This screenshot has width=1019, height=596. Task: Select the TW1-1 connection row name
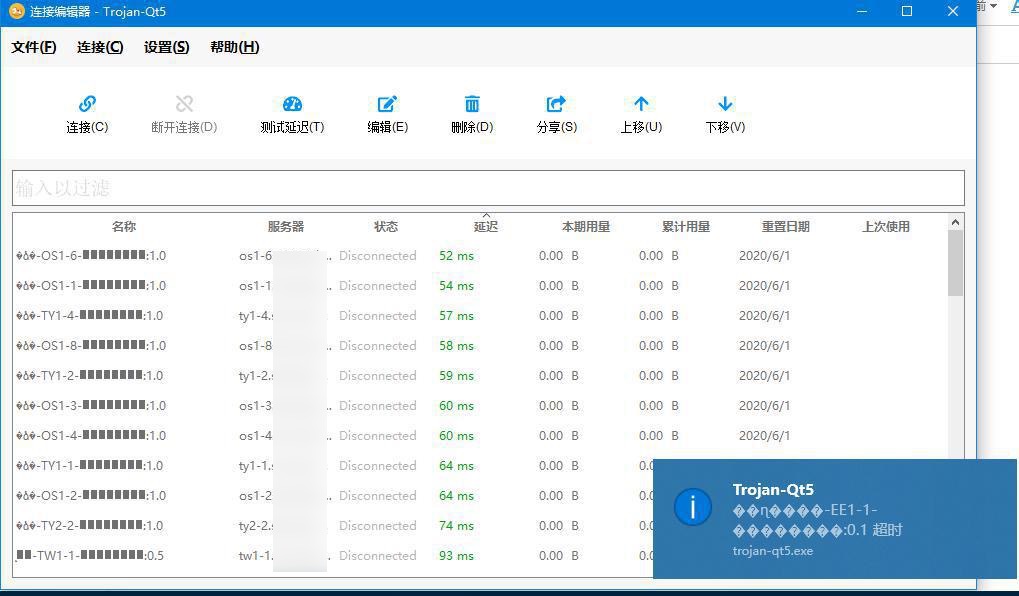pyautogui.click(x=90, y=554)
